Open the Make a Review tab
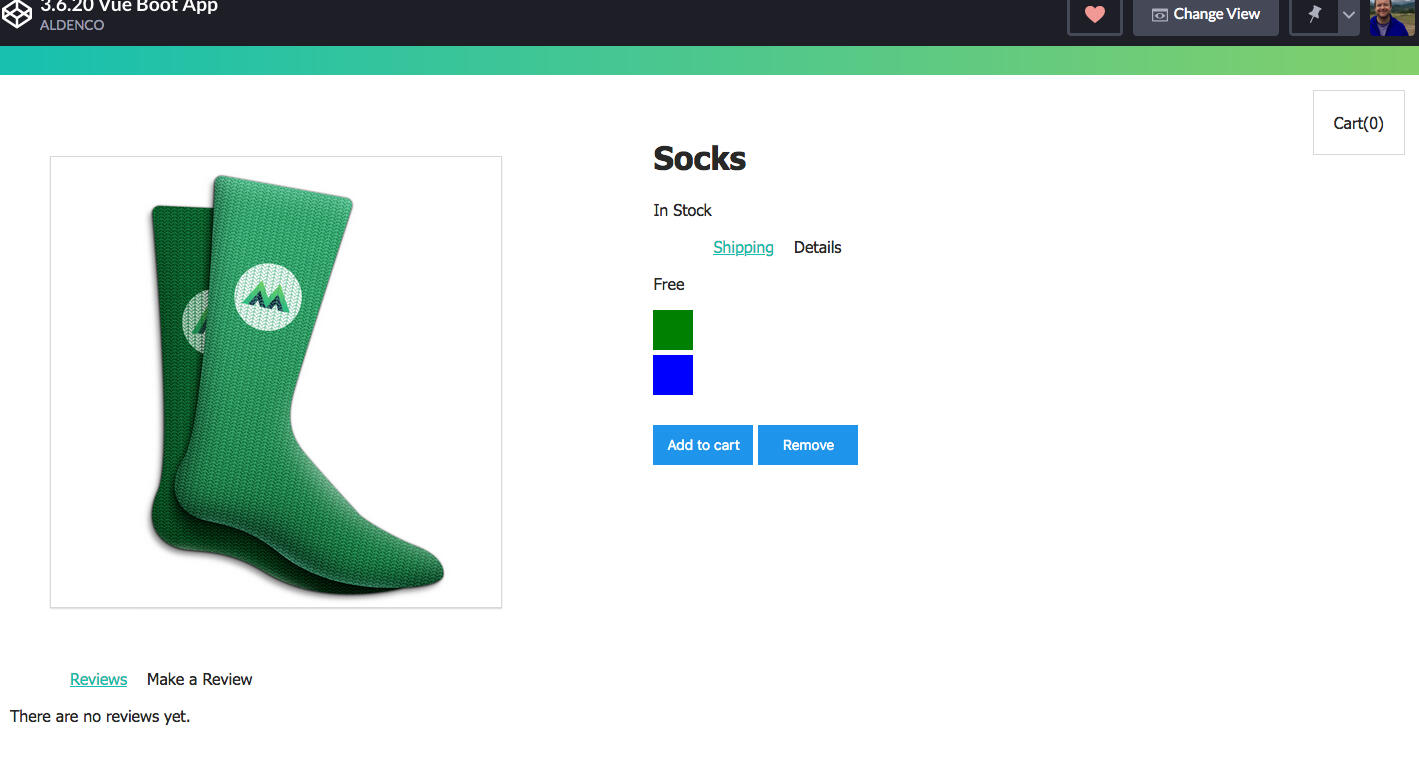Screen dimensions: 1419x757 click(199, 679)
